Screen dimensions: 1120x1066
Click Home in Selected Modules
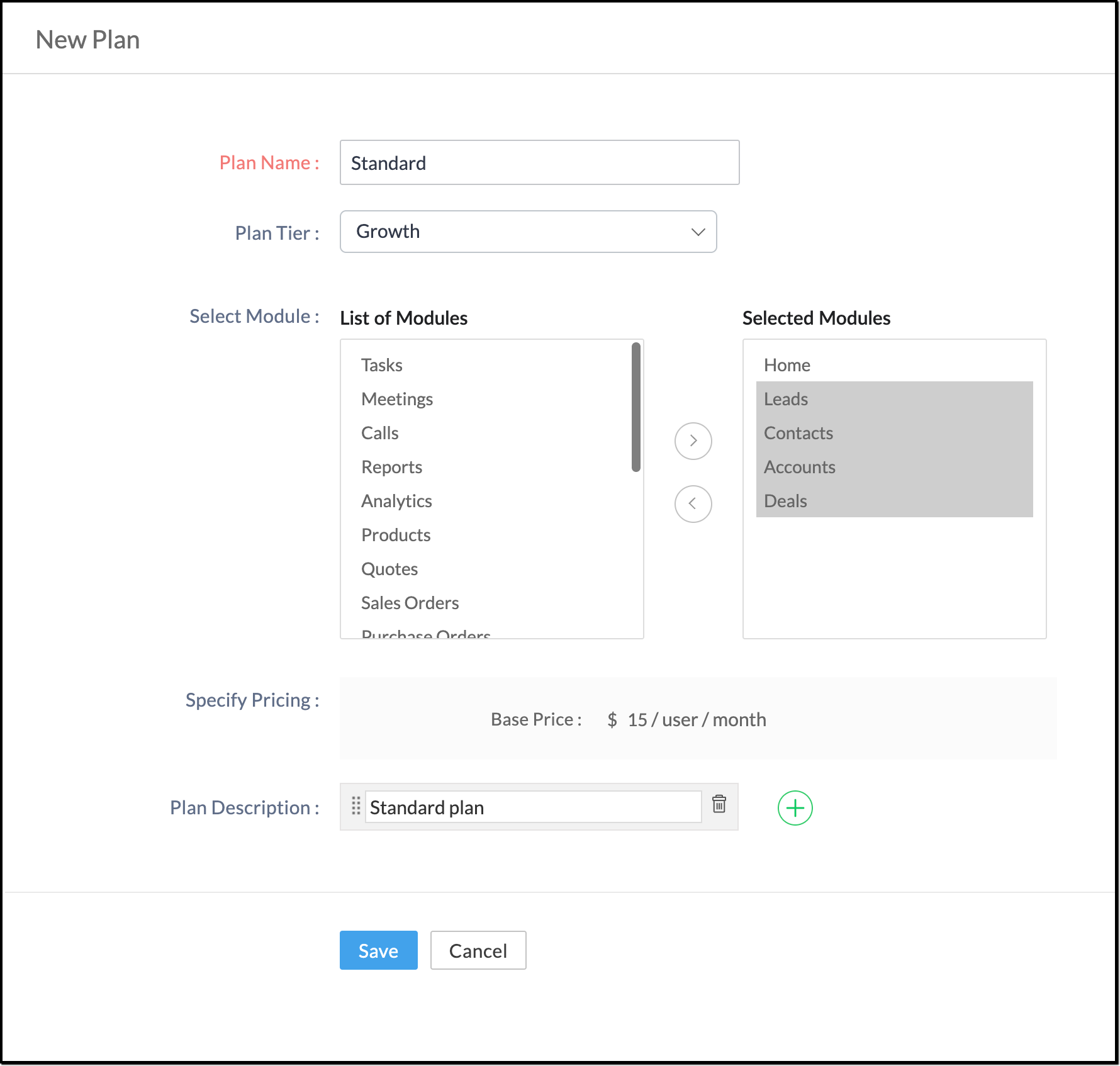[x=787, y=365]
